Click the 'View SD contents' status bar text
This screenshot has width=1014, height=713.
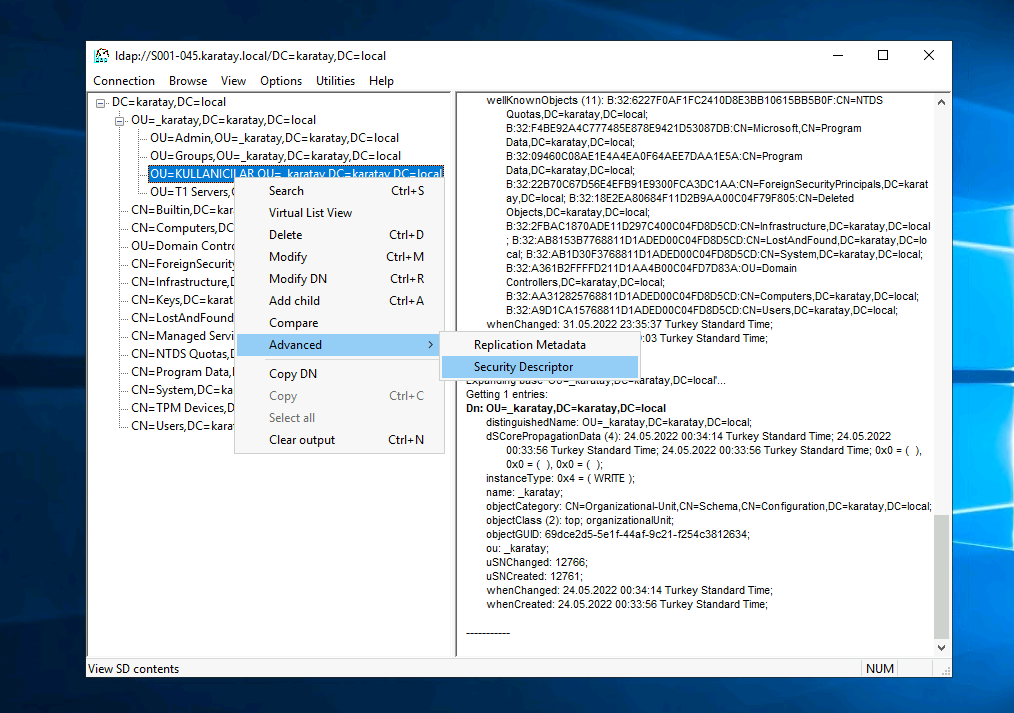134,669
